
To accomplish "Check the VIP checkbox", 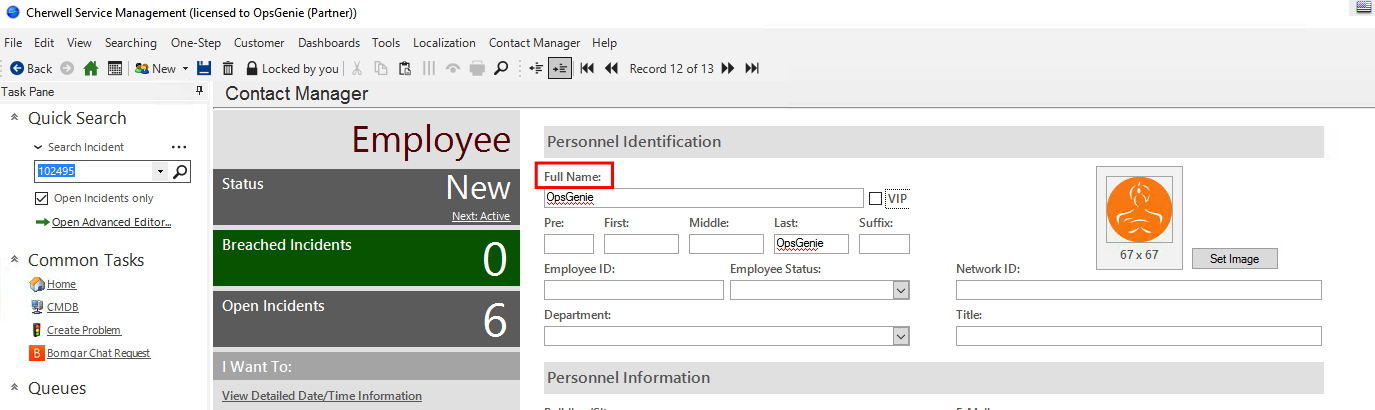I will (x=876, y=198).
